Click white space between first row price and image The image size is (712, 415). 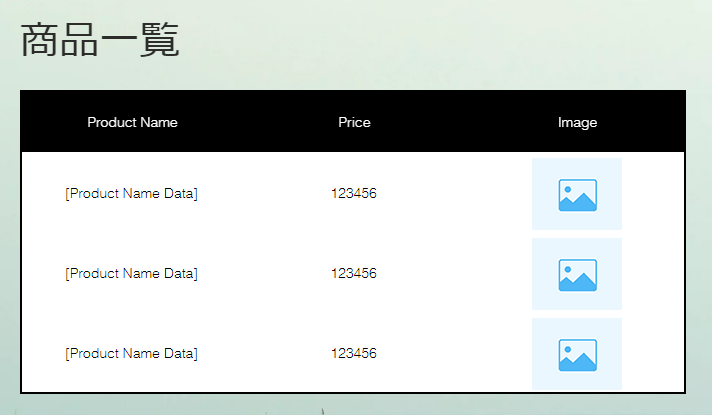click(454, 193)
